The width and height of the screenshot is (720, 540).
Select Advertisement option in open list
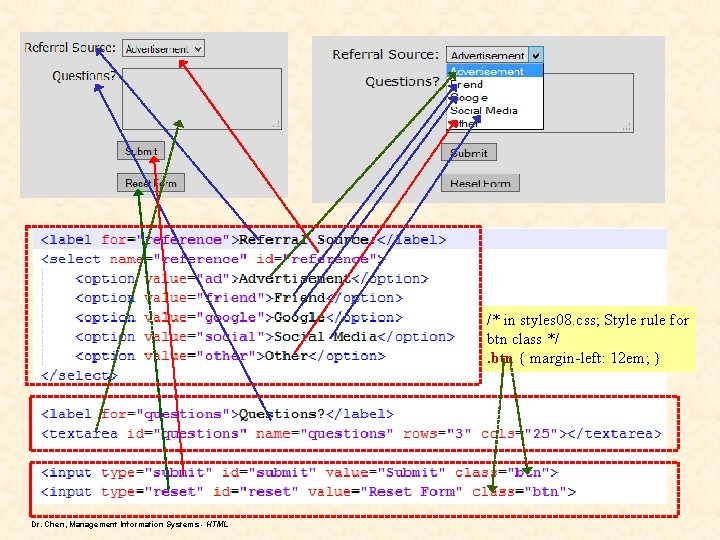coord(495,71)
